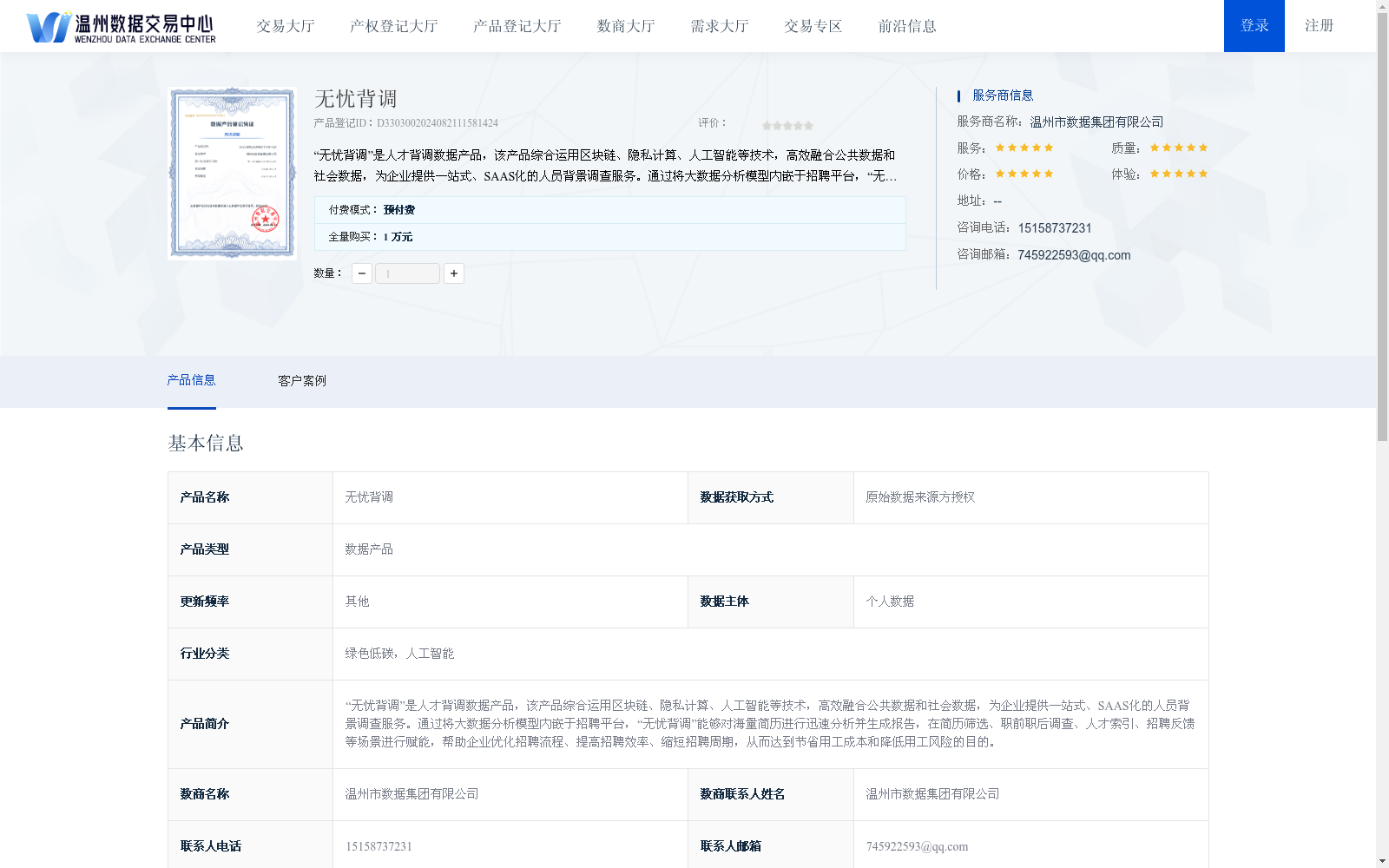
Task: Click the service provider name 温州市数据集团有限公司
Action: click(x=1096, y=122)
